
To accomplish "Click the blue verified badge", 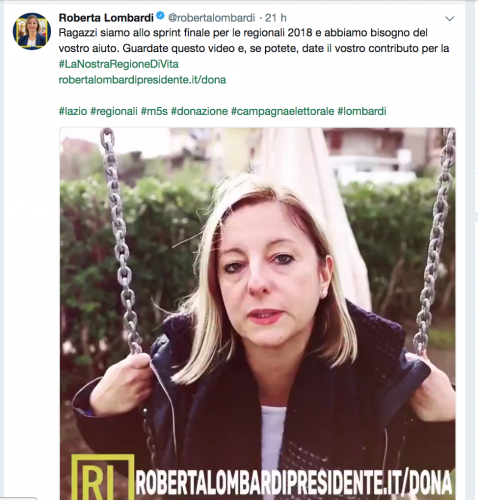I will pyautogui.click(x=160, y=16).
